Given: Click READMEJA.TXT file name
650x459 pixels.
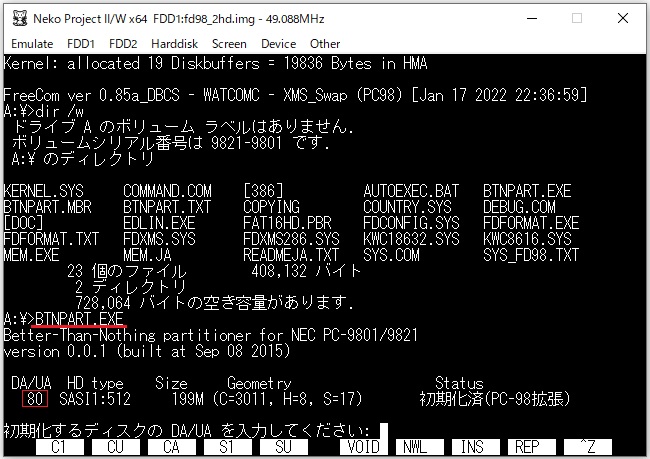Looking at the screenshot, I should [291, 255].
